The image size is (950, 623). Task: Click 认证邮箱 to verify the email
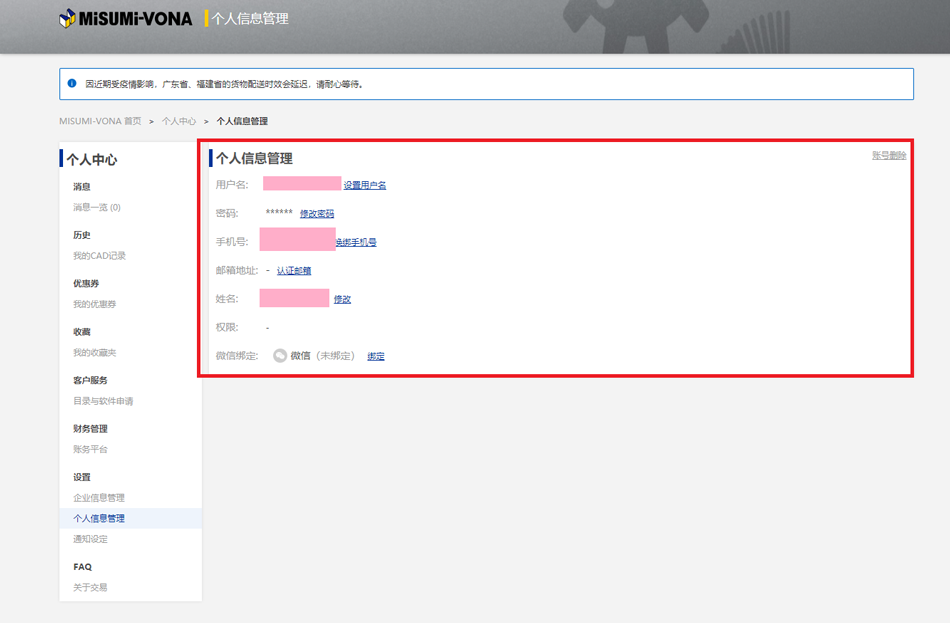294,271
